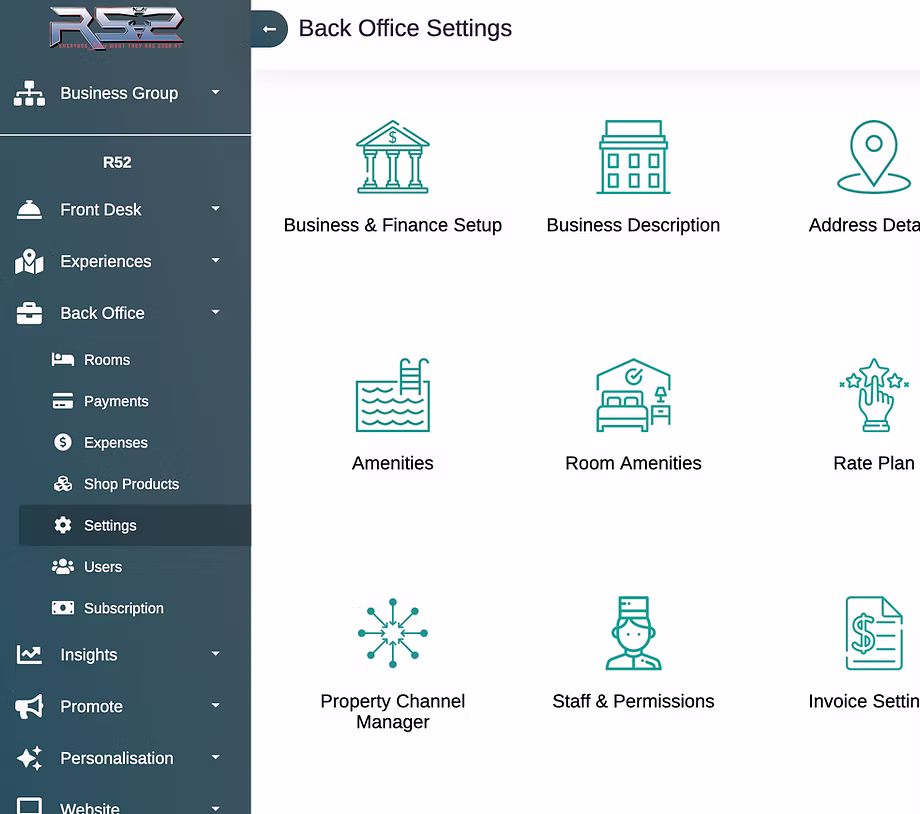Open the Users sidebar link

click(102, 567)
